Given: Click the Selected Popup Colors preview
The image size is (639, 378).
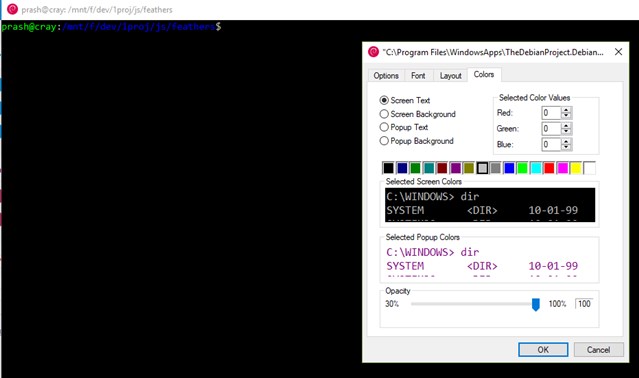Looking at the screenshot, I should (490, 260).
